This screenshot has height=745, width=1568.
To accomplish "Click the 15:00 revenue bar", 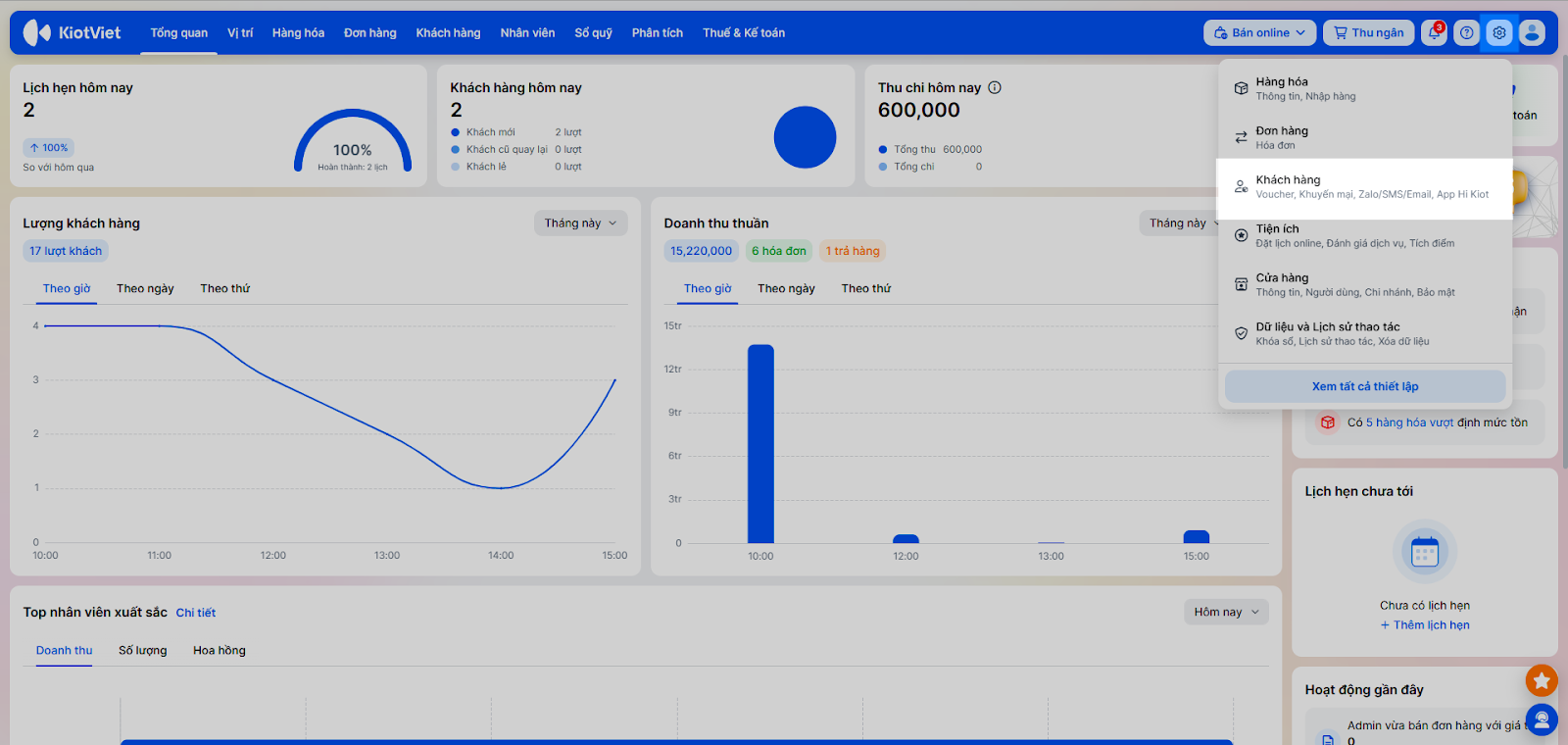I will point(1197,537).
